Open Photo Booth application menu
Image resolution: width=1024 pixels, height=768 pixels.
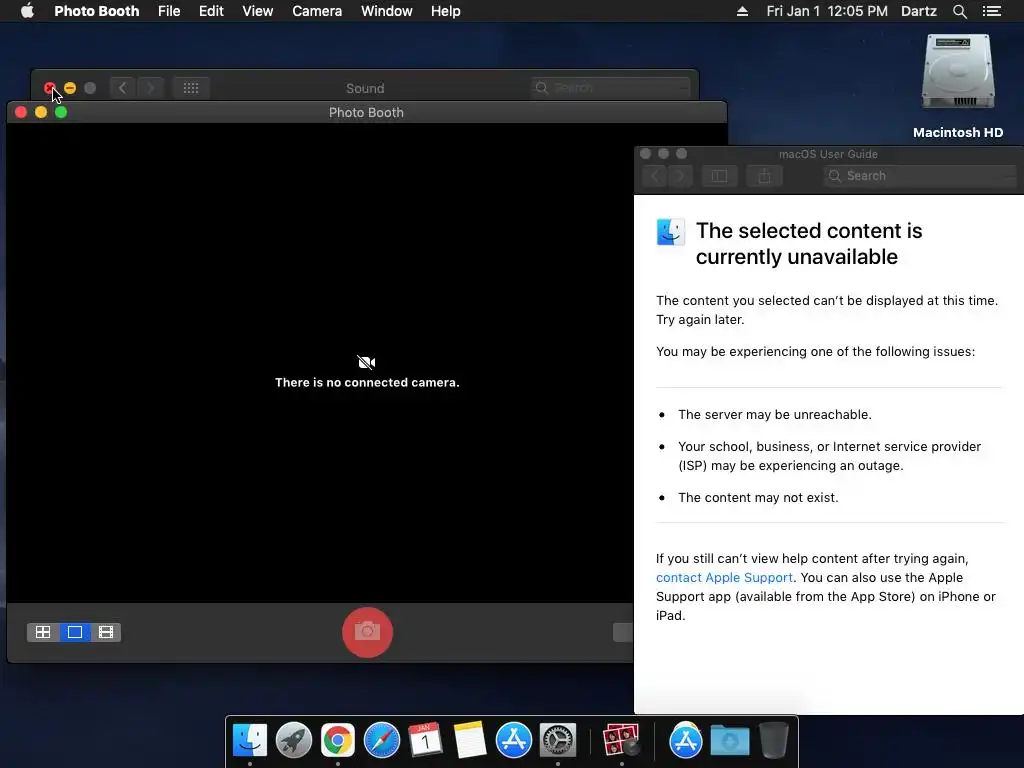pos(97,11)
